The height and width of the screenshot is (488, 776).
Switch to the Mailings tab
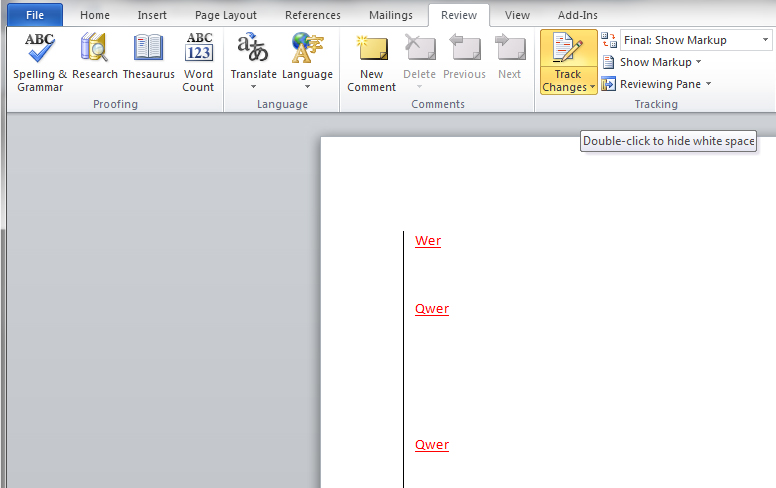(x=390, y=15)
